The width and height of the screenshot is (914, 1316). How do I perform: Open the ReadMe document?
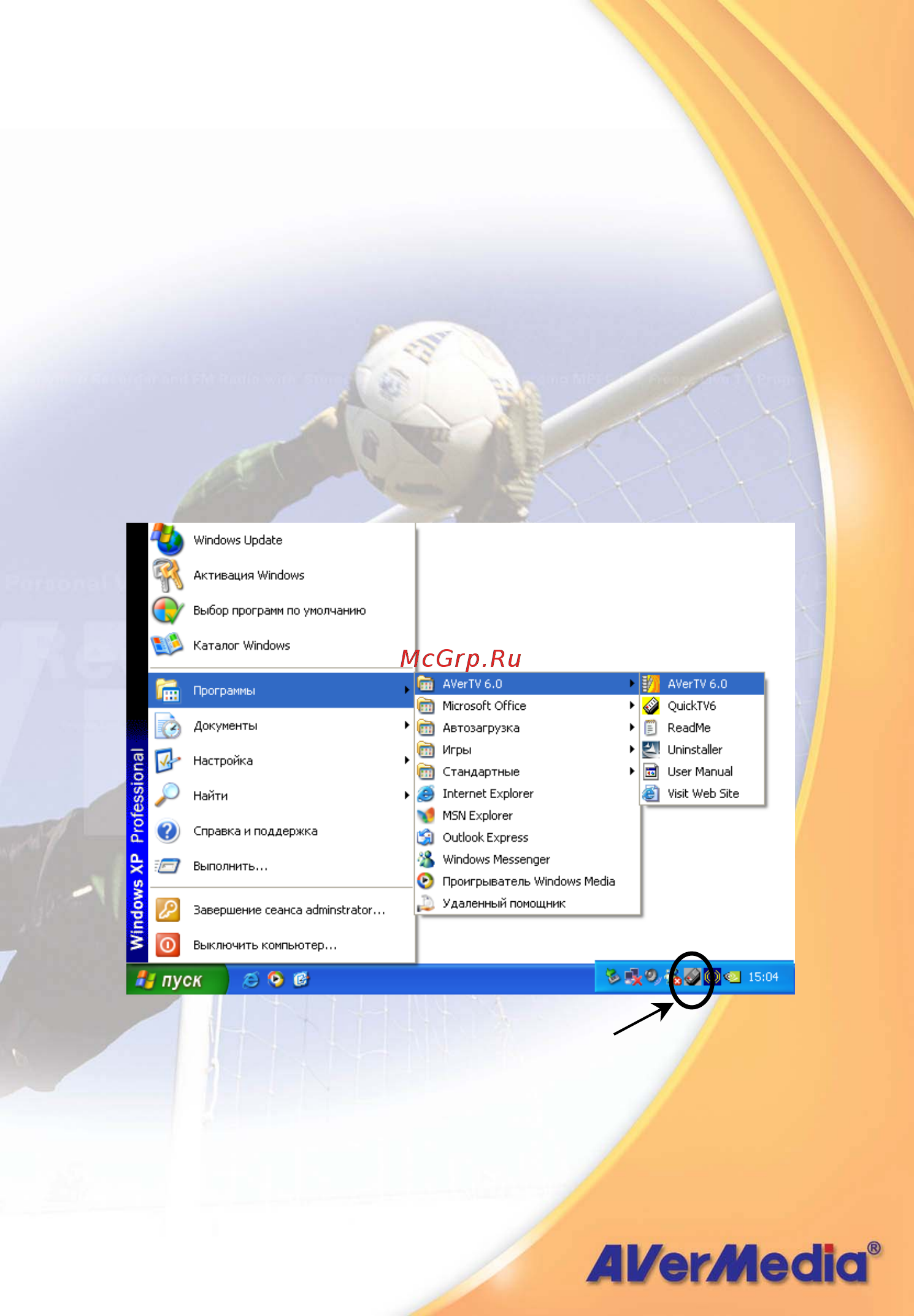tap(702, 728)
